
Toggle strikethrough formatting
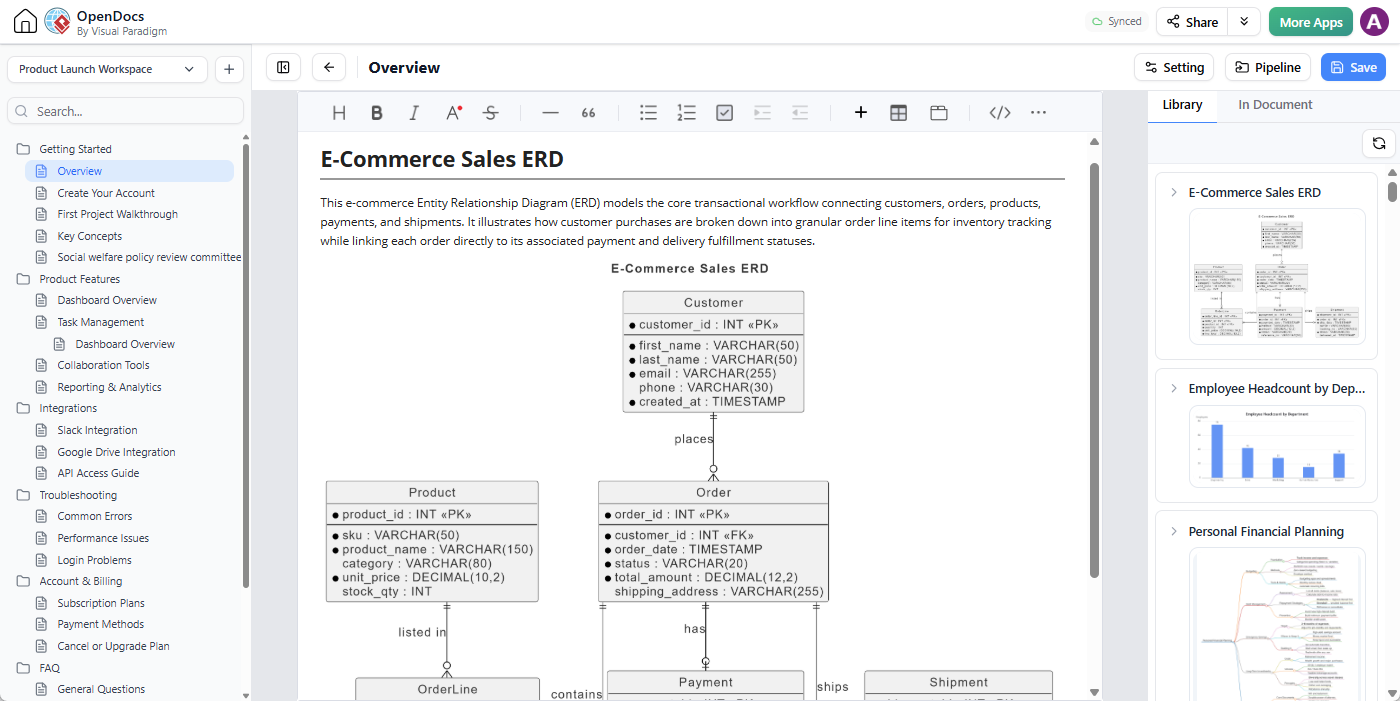(x=490, y=113)
